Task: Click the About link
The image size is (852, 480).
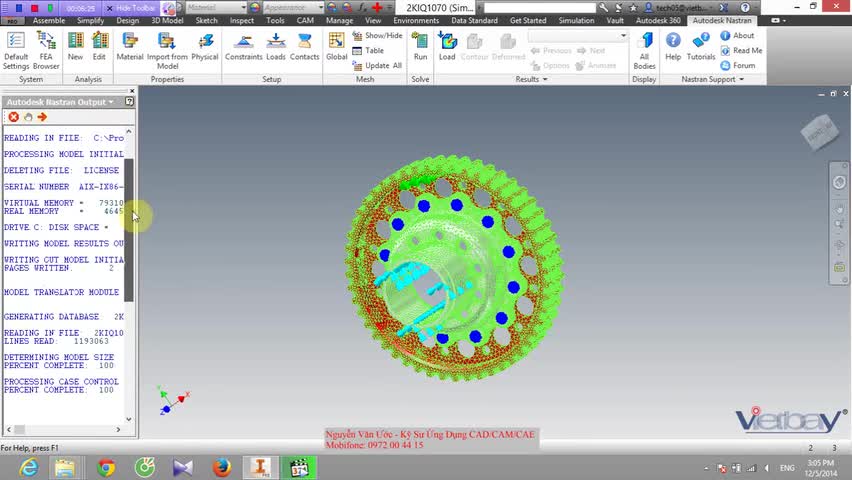Action: (737, 35)
